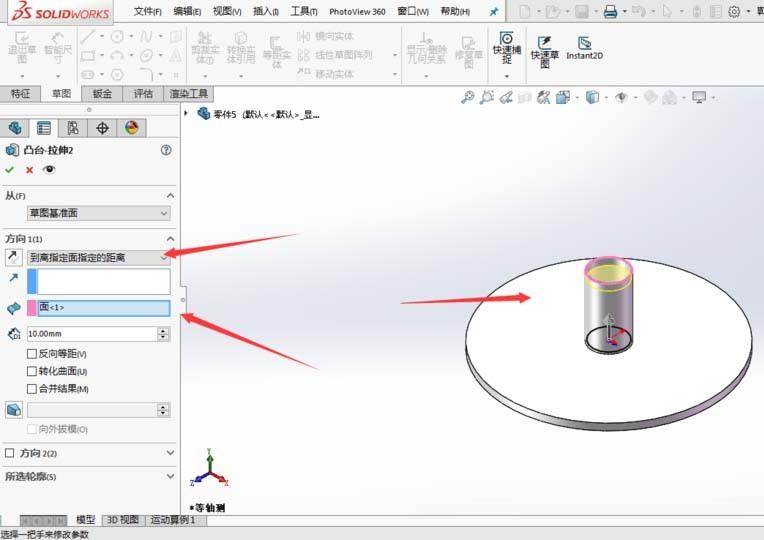Open the 视图(V) menu

click(x=227, y=11)
